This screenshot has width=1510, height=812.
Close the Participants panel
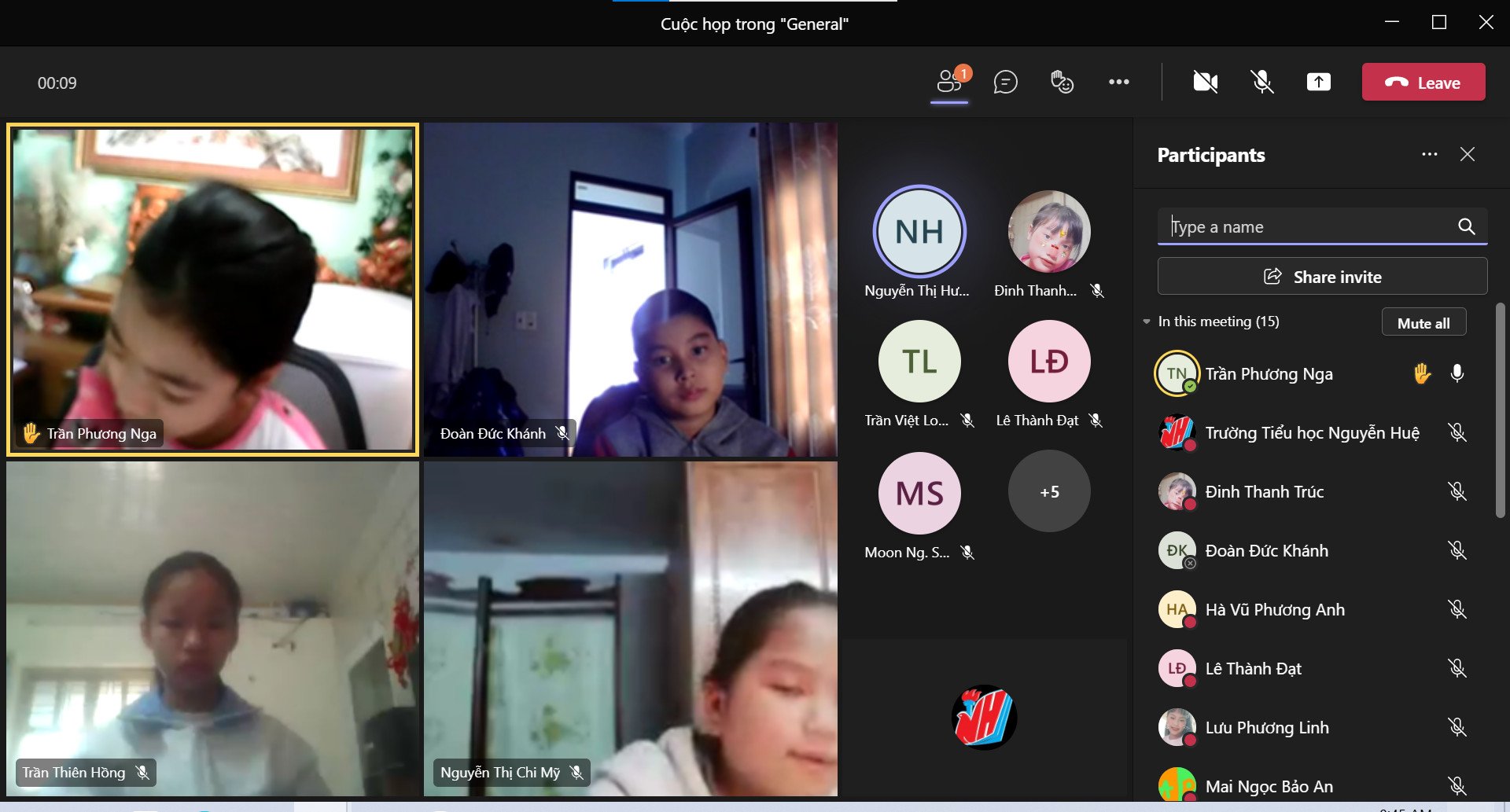point(1467,154)
